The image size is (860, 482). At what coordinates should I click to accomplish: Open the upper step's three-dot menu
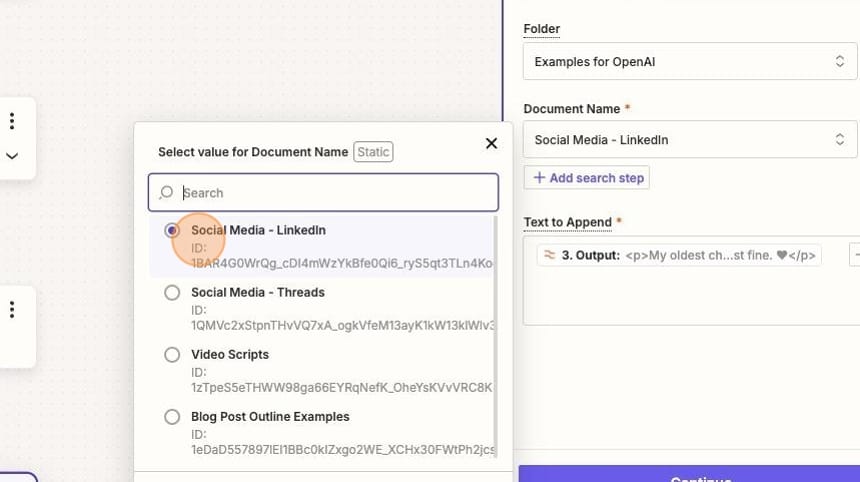coord(12,121)
